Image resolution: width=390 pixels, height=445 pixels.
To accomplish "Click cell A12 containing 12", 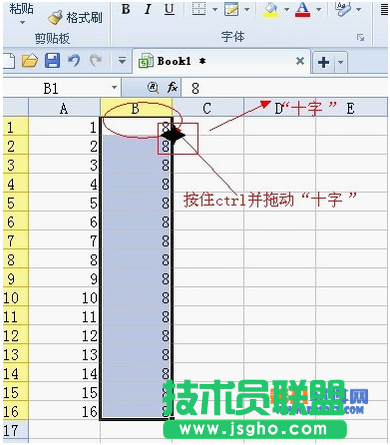I will [64, 335].
